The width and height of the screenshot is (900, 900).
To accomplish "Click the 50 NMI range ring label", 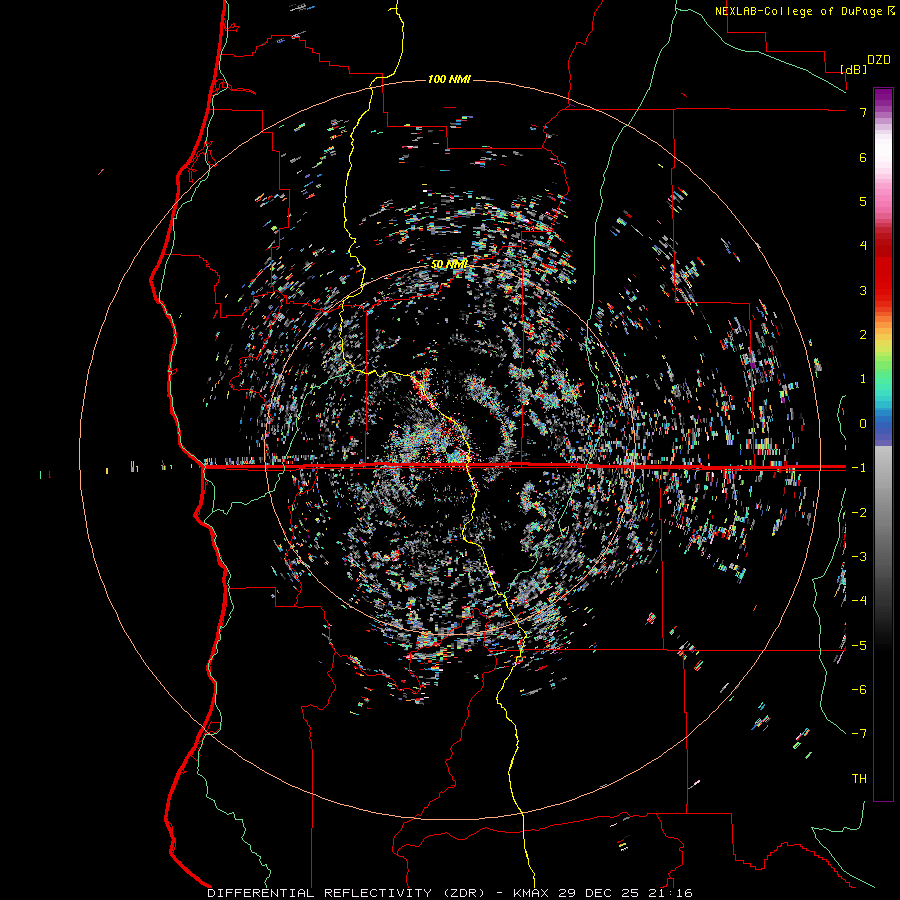I will 449,264.
